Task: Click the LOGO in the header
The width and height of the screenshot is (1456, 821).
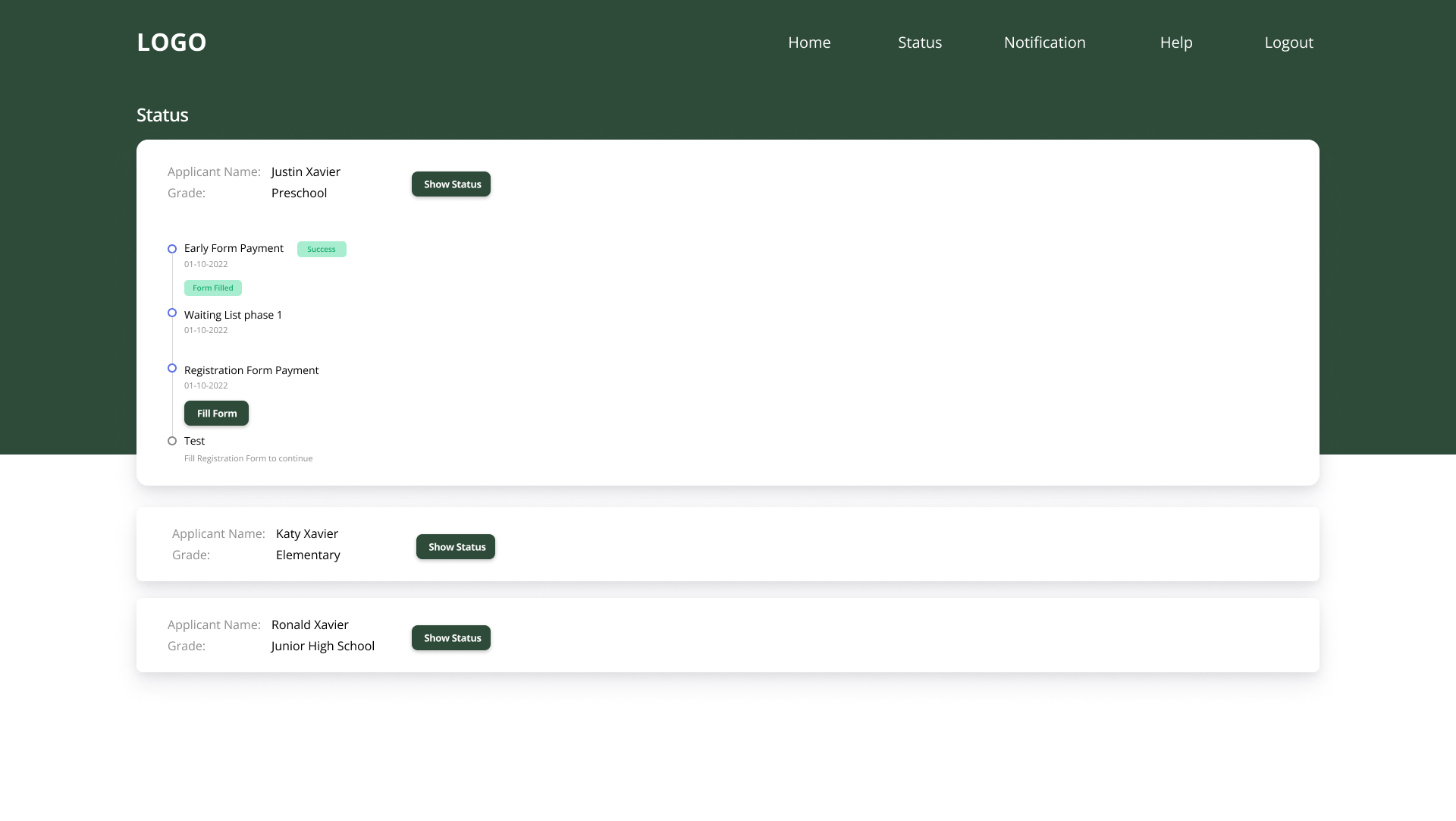Action: pyautogui.click(x=171, y=42)
